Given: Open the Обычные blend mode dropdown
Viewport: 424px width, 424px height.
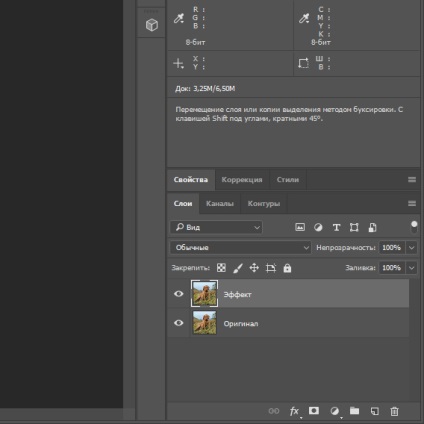Looking at the screenshot, I should [241, 248].
